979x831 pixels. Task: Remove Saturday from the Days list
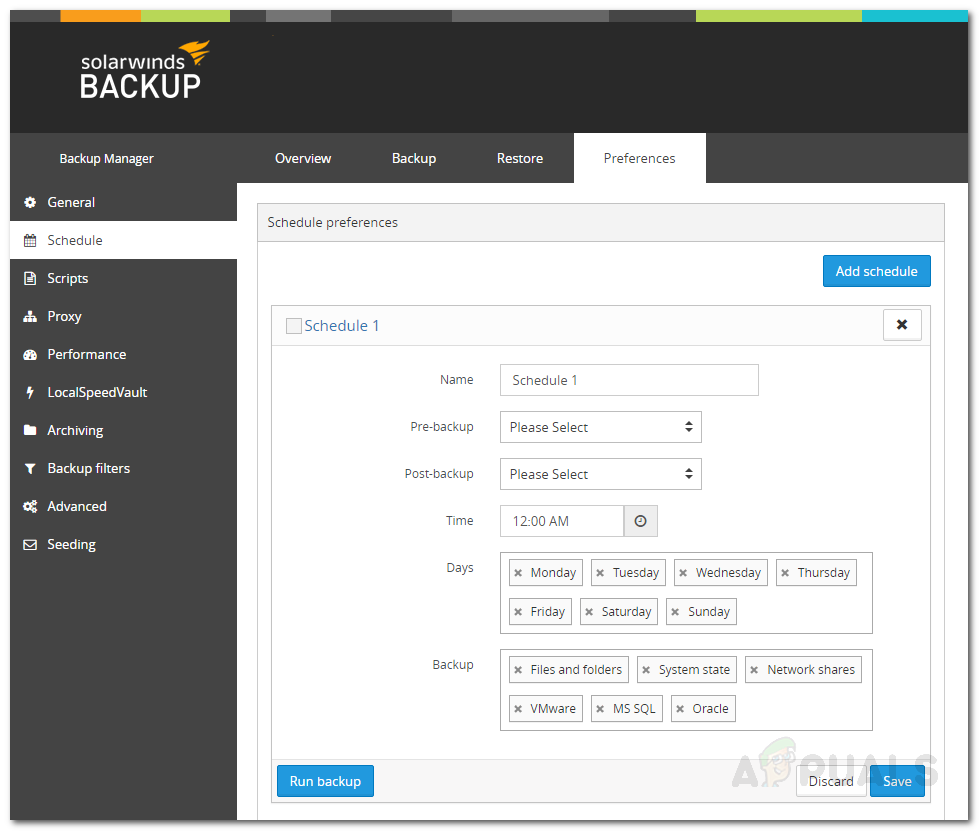coord(589,612)
